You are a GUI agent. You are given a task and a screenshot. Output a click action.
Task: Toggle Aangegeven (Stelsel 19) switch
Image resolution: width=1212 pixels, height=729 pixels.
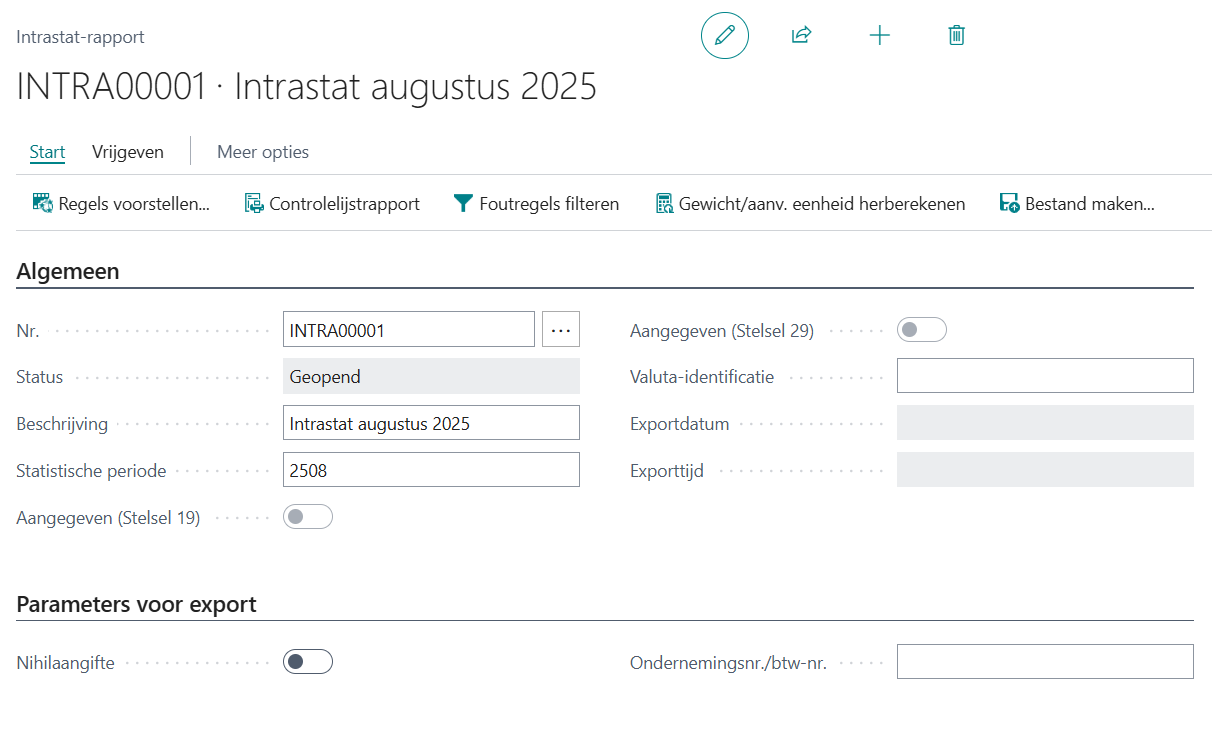click(308, 517)
